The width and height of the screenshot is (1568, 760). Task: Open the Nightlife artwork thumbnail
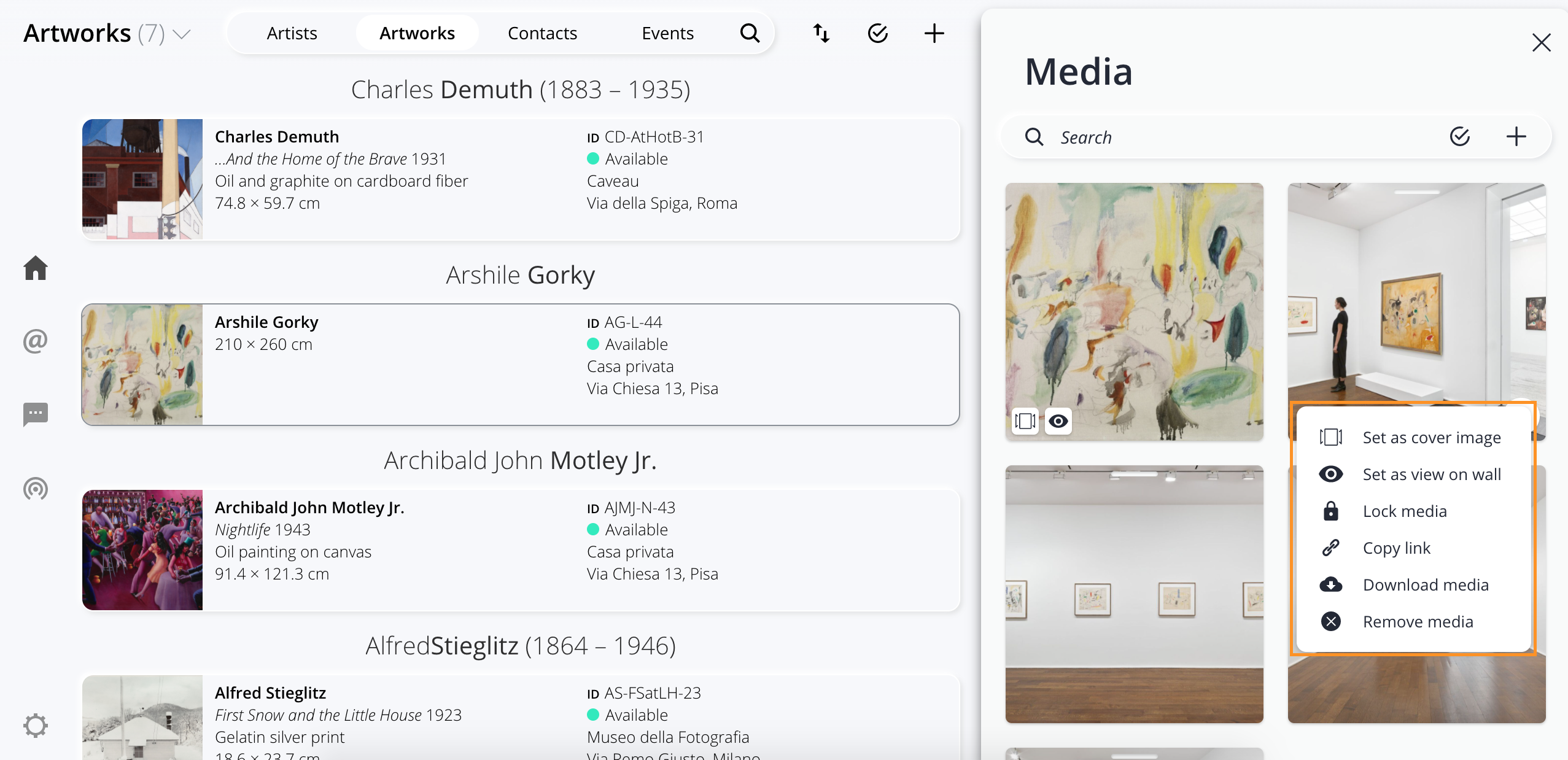pos(142,550)
